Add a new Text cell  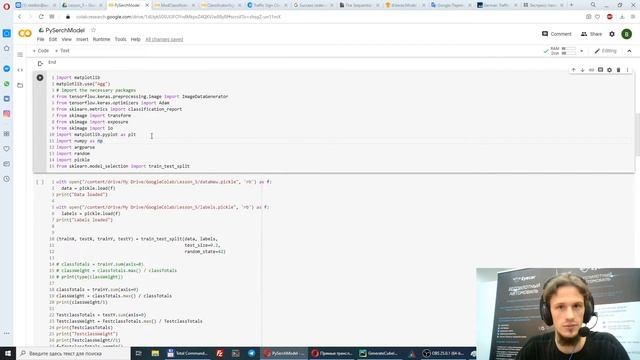coord(62,51)
